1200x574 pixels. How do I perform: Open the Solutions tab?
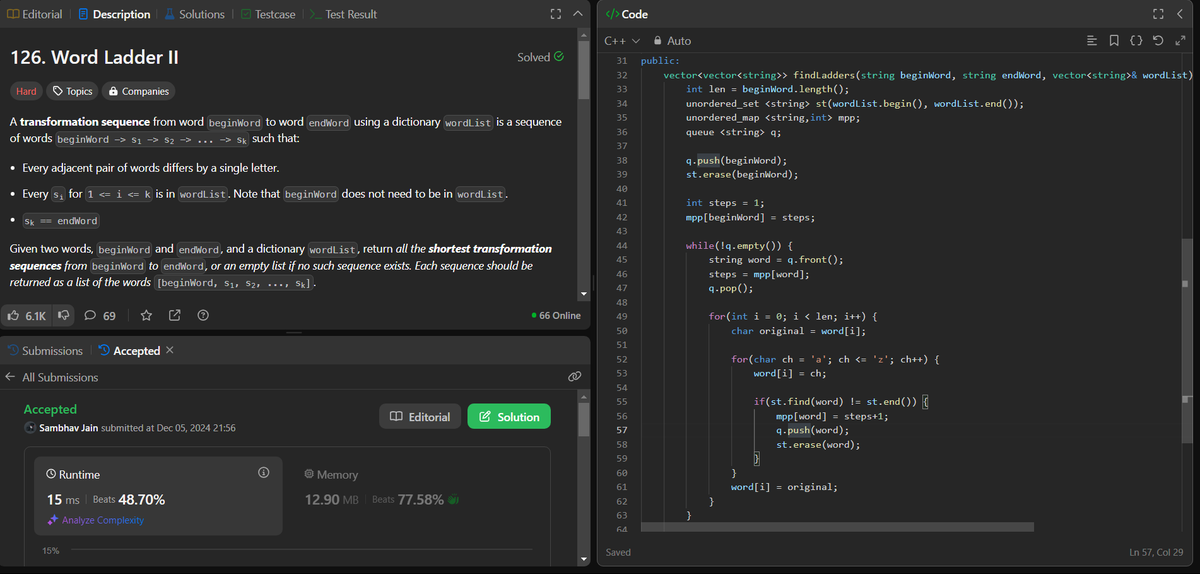(x=194, y=14)
